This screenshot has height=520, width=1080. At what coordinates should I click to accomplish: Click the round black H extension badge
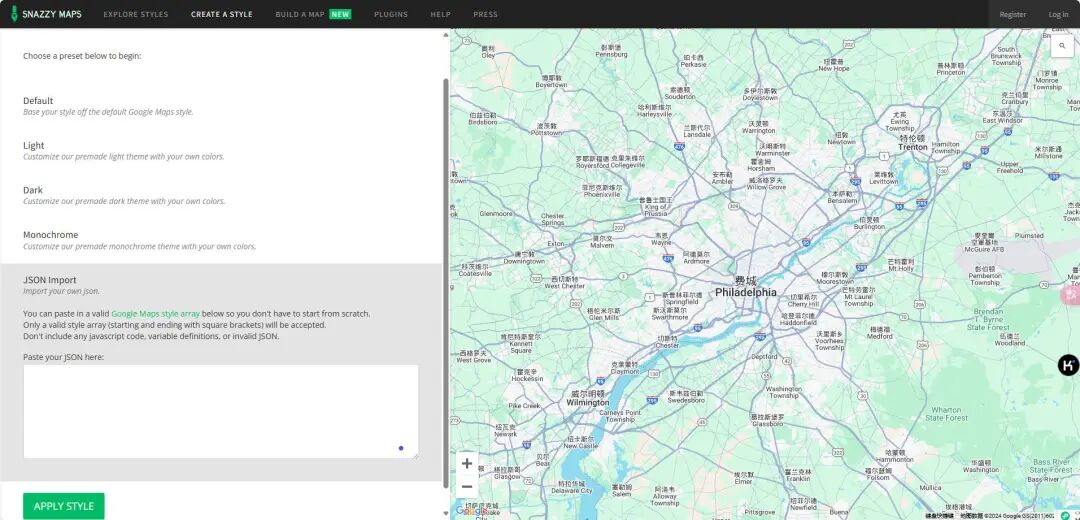1068,365
